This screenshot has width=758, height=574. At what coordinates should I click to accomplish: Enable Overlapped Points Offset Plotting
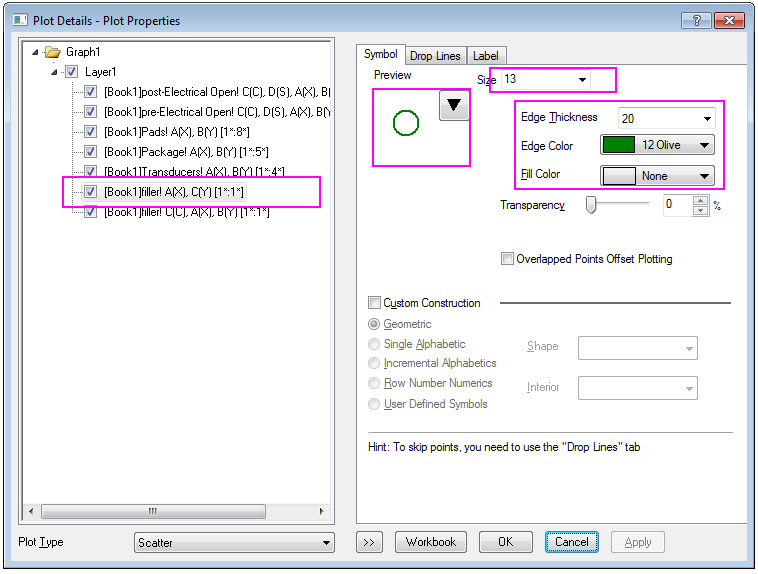click(x=508, y=259)
